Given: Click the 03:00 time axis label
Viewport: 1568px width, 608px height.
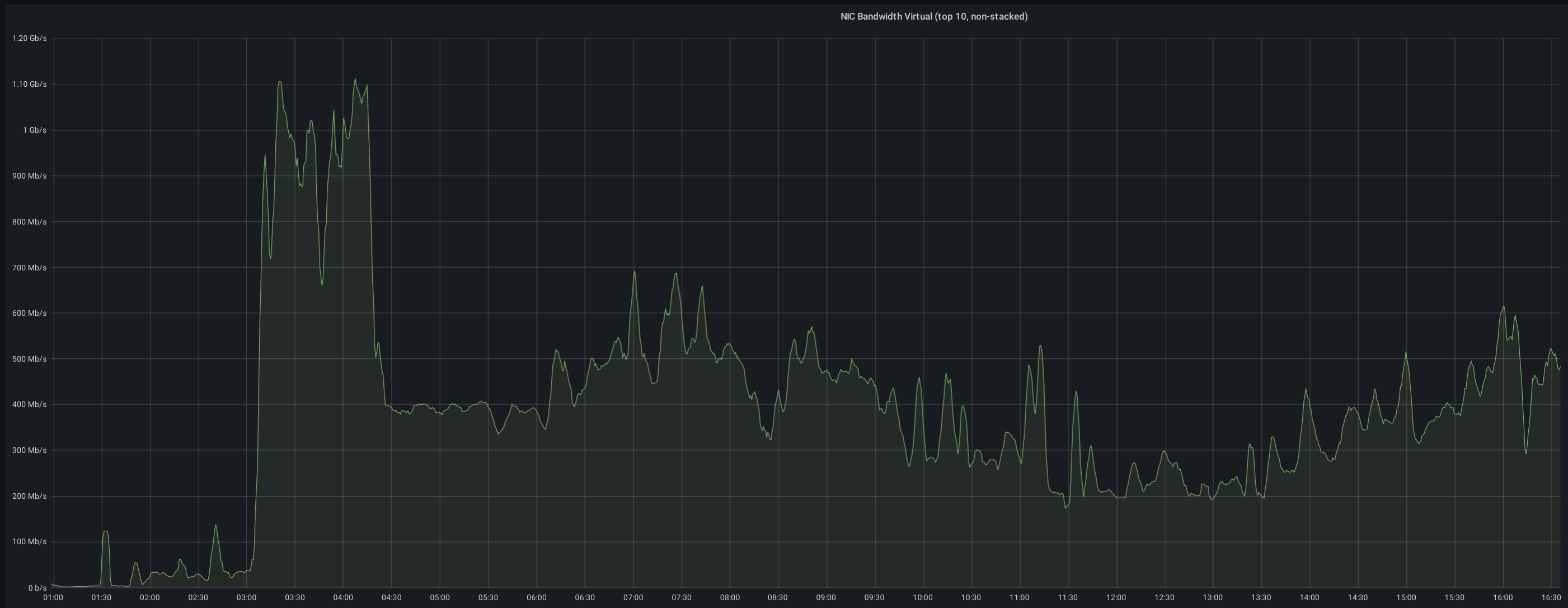Looking at the screenshot, I should [x=246, y=598].
